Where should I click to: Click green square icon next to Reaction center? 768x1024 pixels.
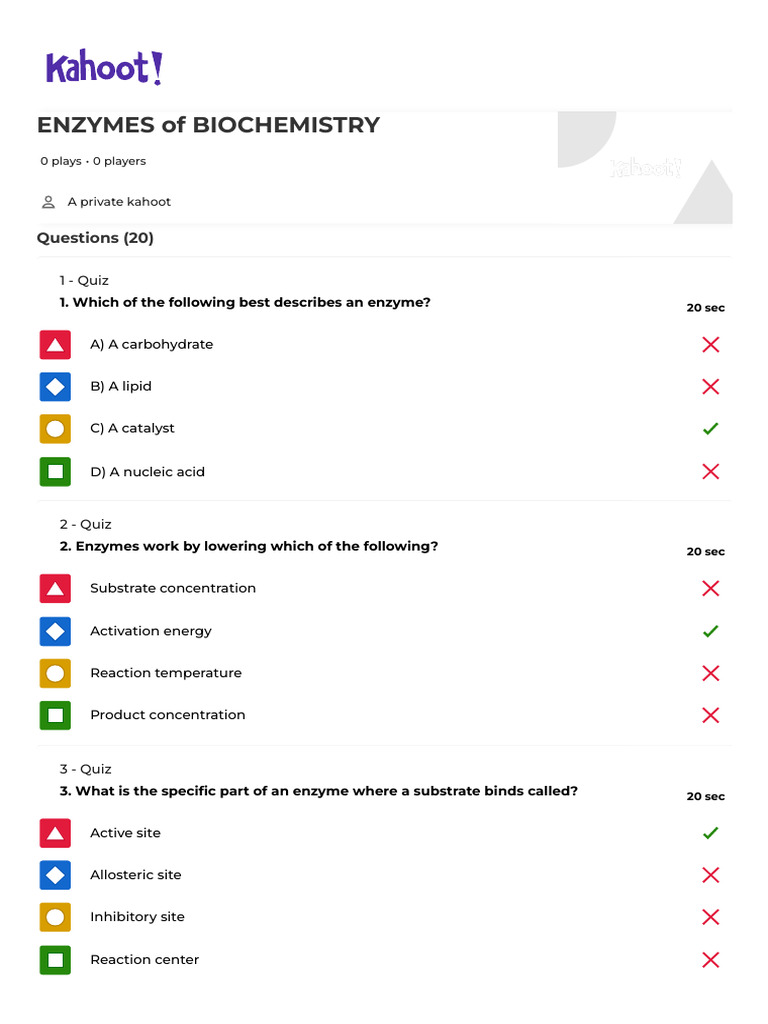pyautogui.click(x=55, y=960)
